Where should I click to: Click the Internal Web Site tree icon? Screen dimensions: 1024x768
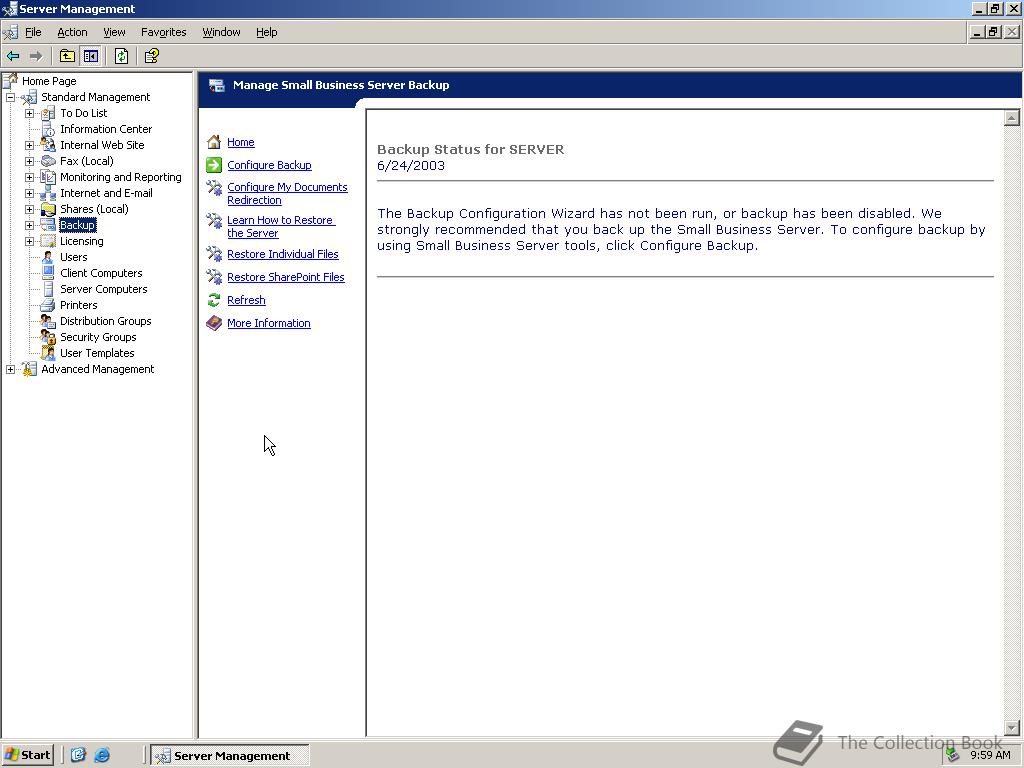pos(48,145)
